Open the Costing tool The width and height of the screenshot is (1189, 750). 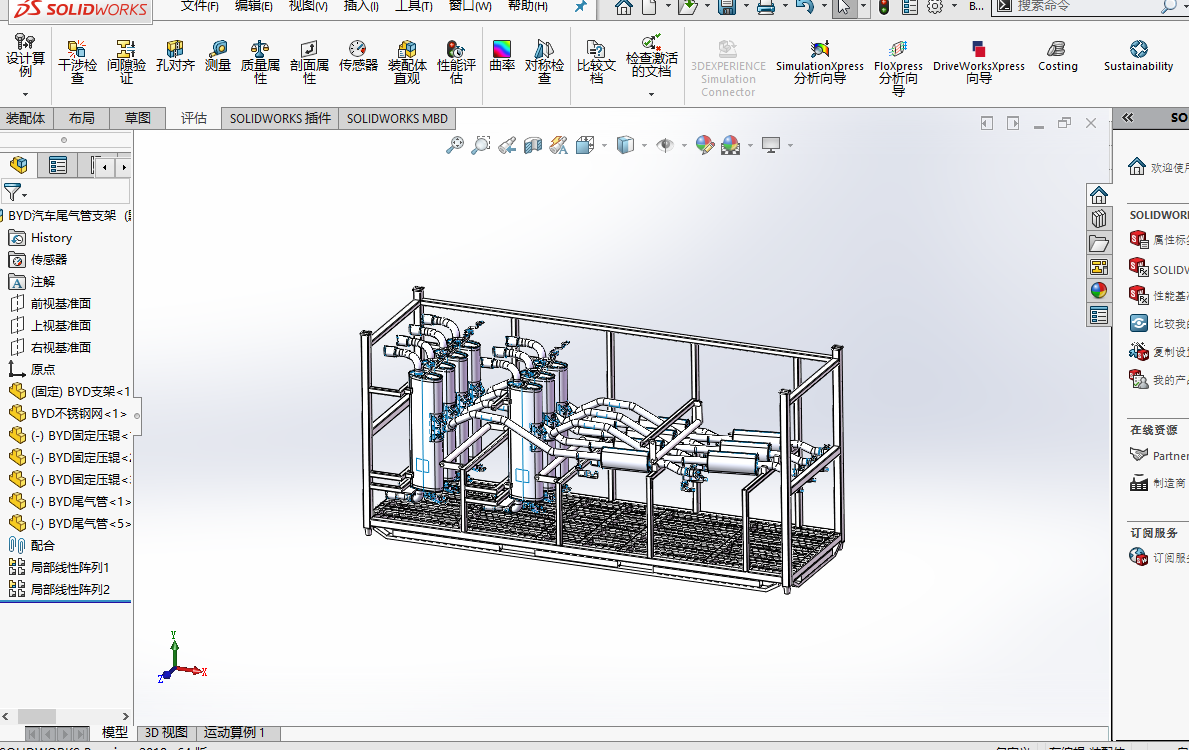[1057, 56]
